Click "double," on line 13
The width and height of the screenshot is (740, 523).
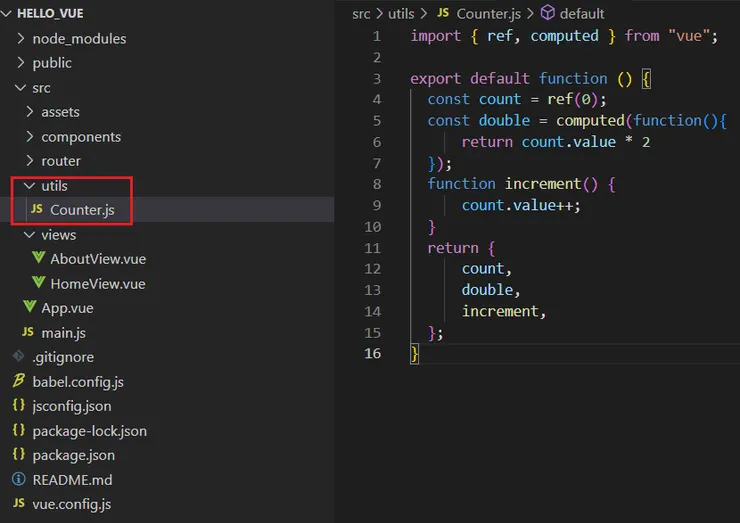coord(491,290)
